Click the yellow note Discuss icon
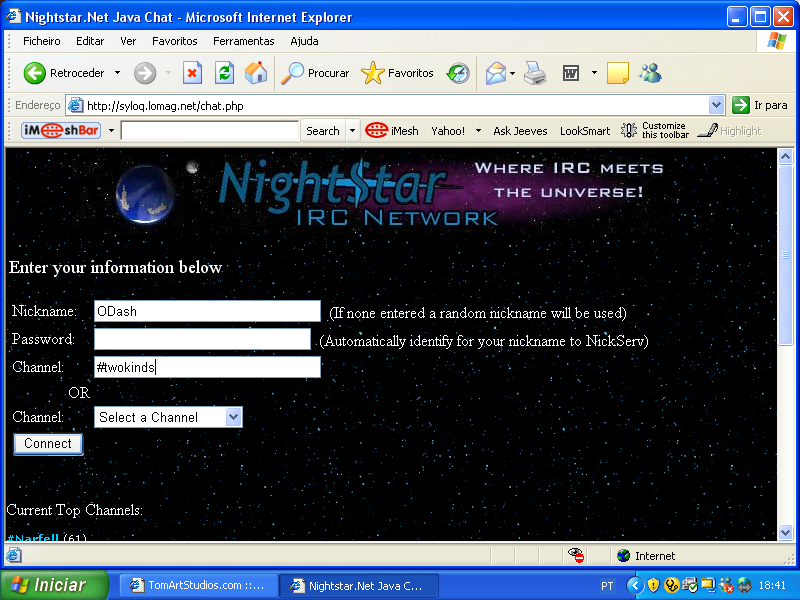Viewport: 800px width, 600px height. pos(617,73)
